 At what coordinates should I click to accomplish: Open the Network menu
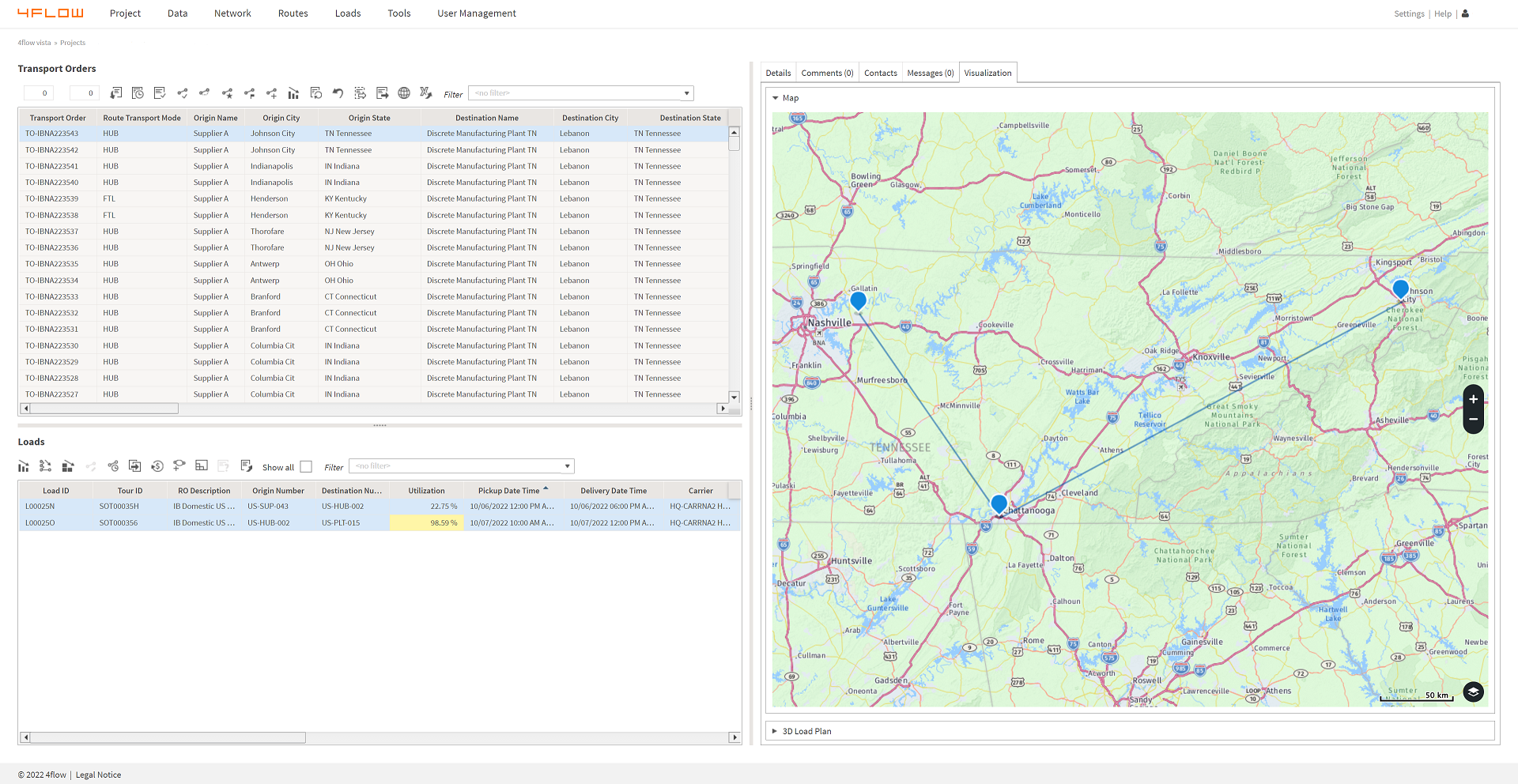pos(232,13)
